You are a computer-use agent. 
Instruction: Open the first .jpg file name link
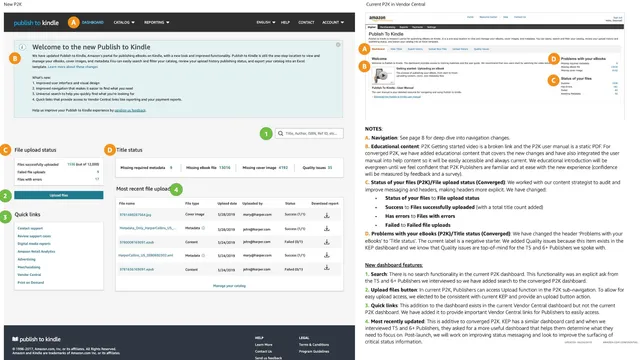135,215
